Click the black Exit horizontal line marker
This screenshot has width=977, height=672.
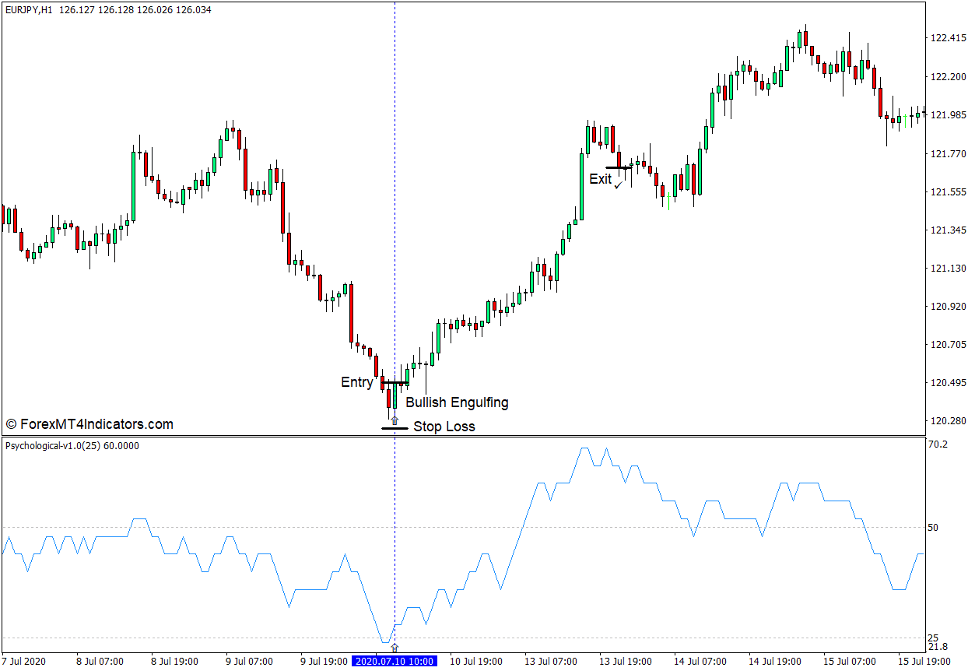coord(619,168)
